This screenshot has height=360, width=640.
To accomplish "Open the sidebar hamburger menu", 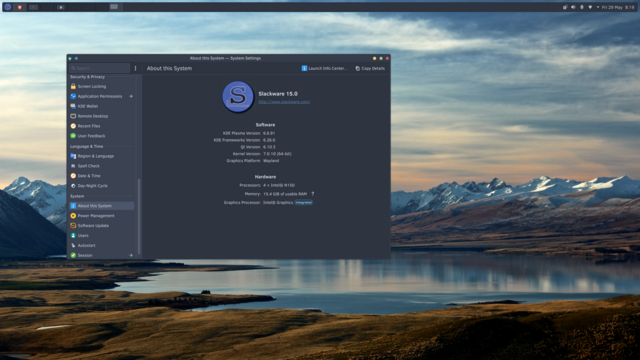I will (136, 68).
